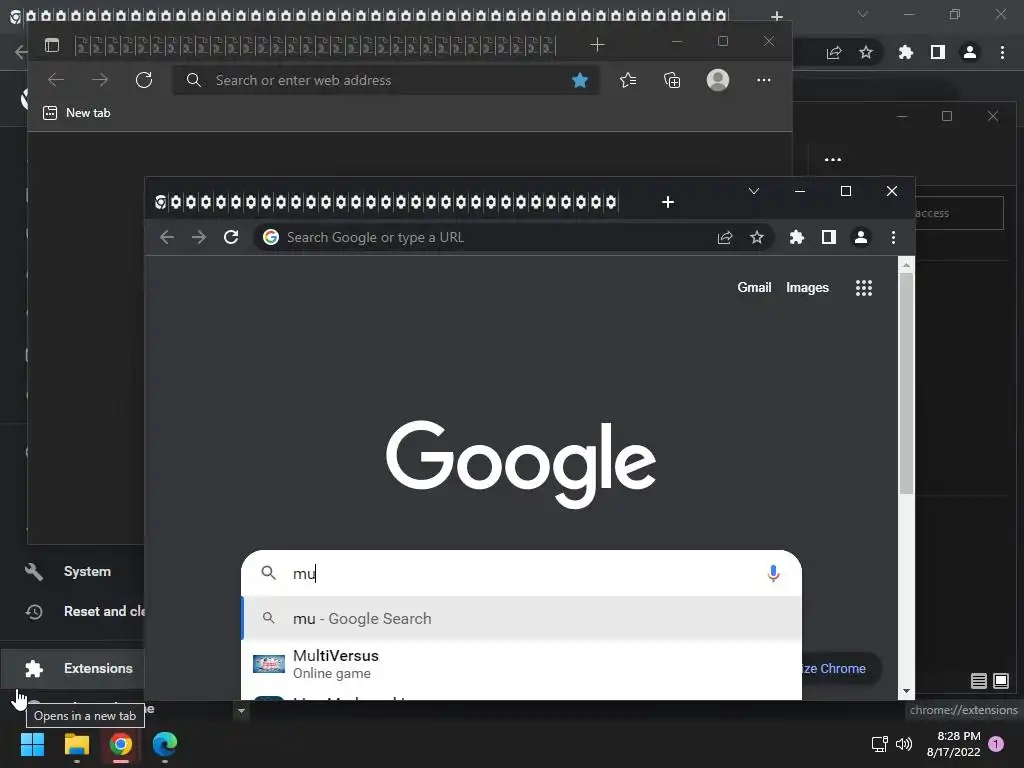This screenshot has height=768, width=1024.
Task: Start voice search with microphone
Action: 773,573
